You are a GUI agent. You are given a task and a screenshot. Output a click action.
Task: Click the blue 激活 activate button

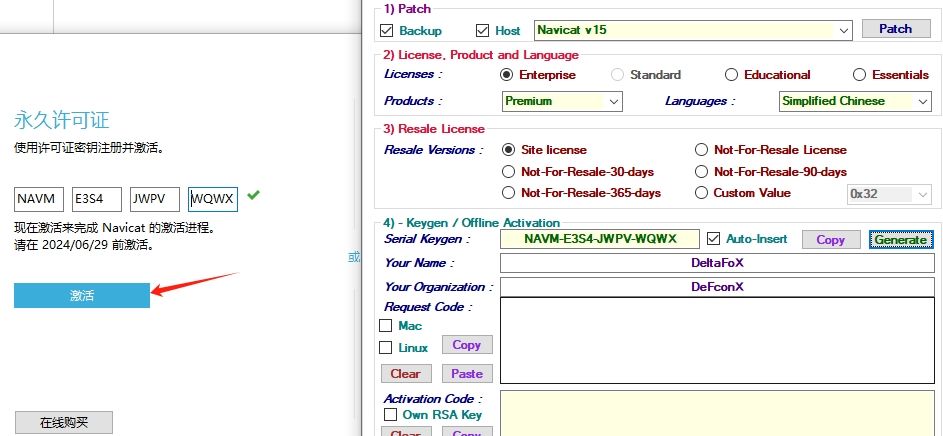82,295
